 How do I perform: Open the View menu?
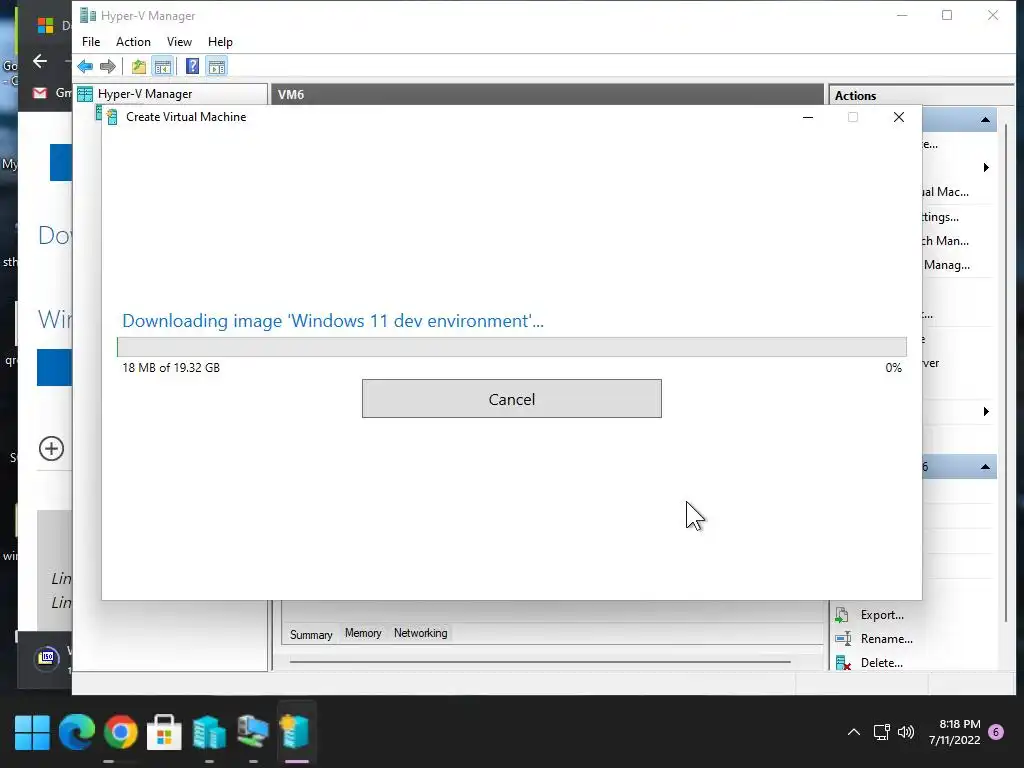click(x=179, y=42)
